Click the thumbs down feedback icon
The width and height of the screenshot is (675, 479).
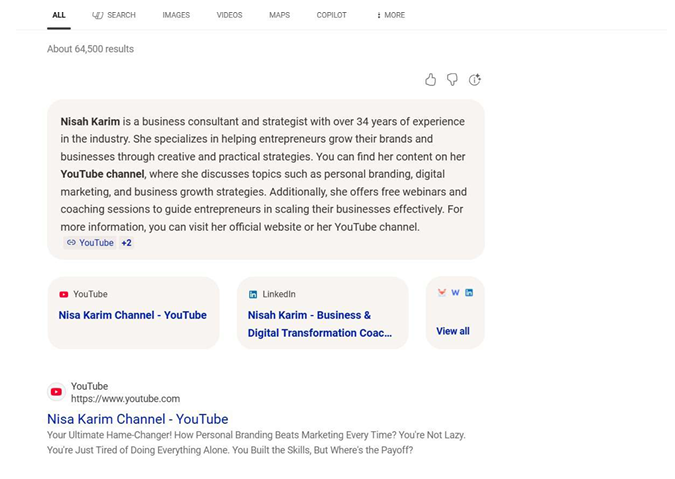(452, 80)
